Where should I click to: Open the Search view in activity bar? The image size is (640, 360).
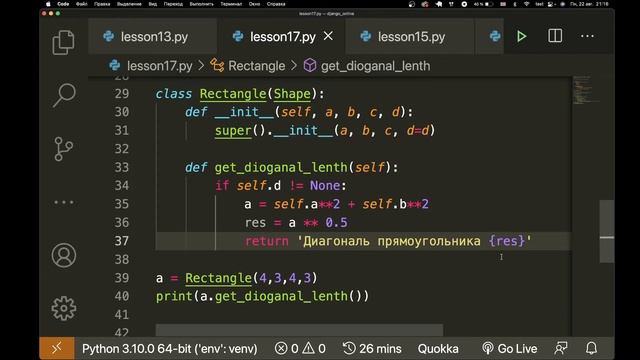[x=64, y=95]
